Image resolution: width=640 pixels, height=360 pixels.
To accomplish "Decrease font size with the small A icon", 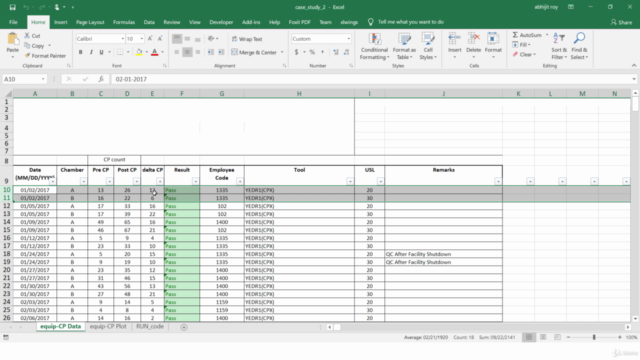I will (x=160, y=38).
